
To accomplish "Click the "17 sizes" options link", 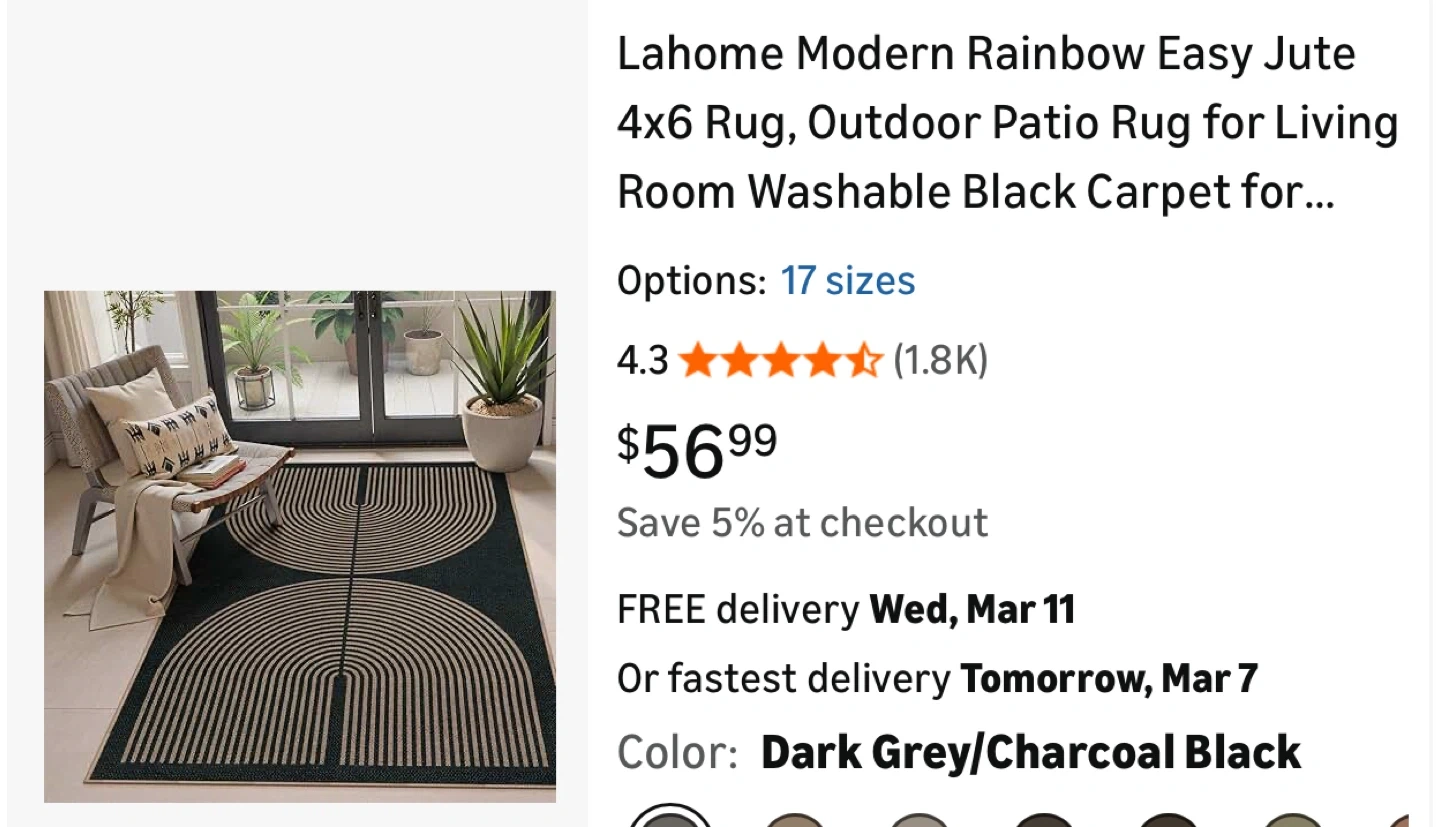I will coord(847,281).
